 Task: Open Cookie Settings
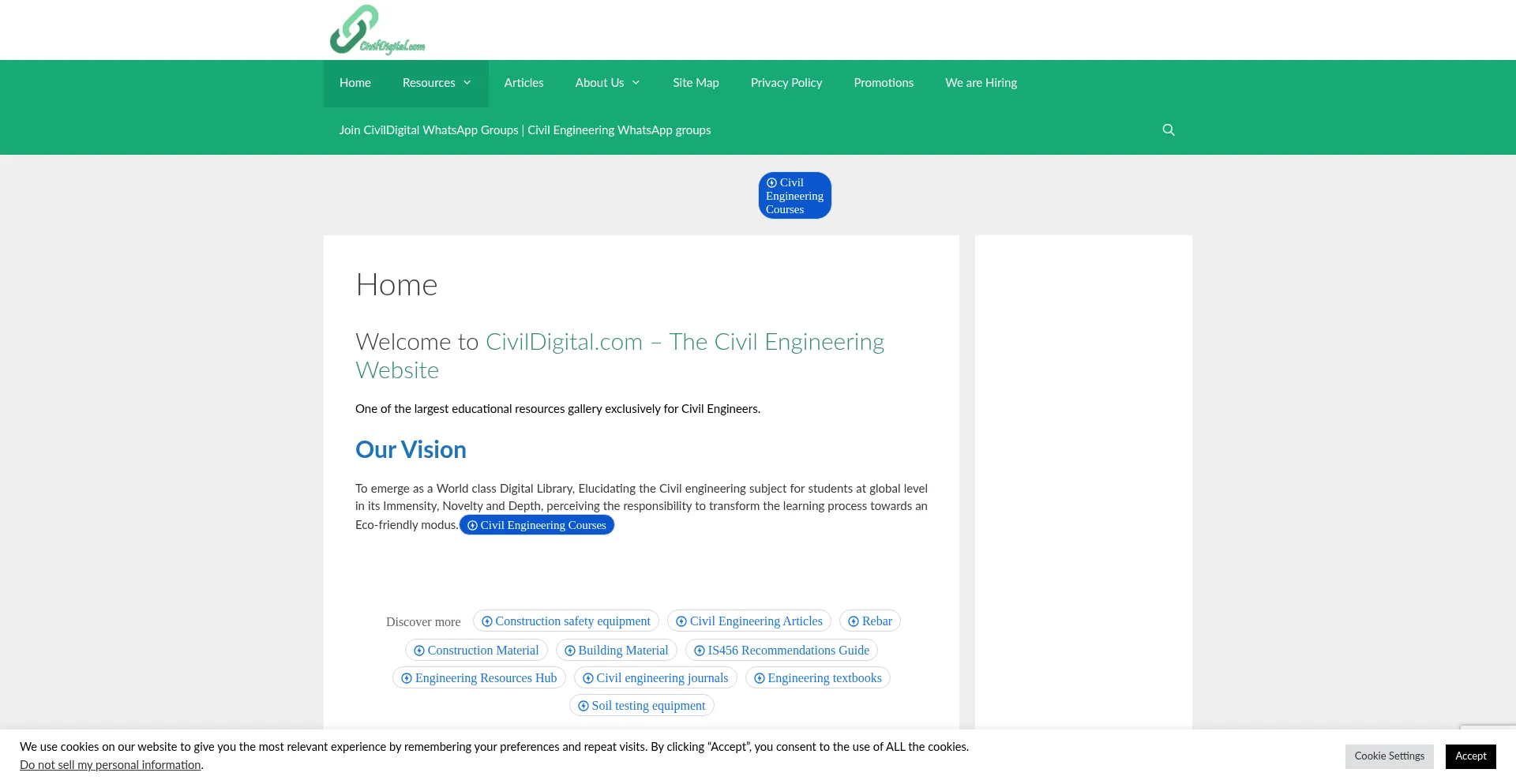click(1389, 756)
